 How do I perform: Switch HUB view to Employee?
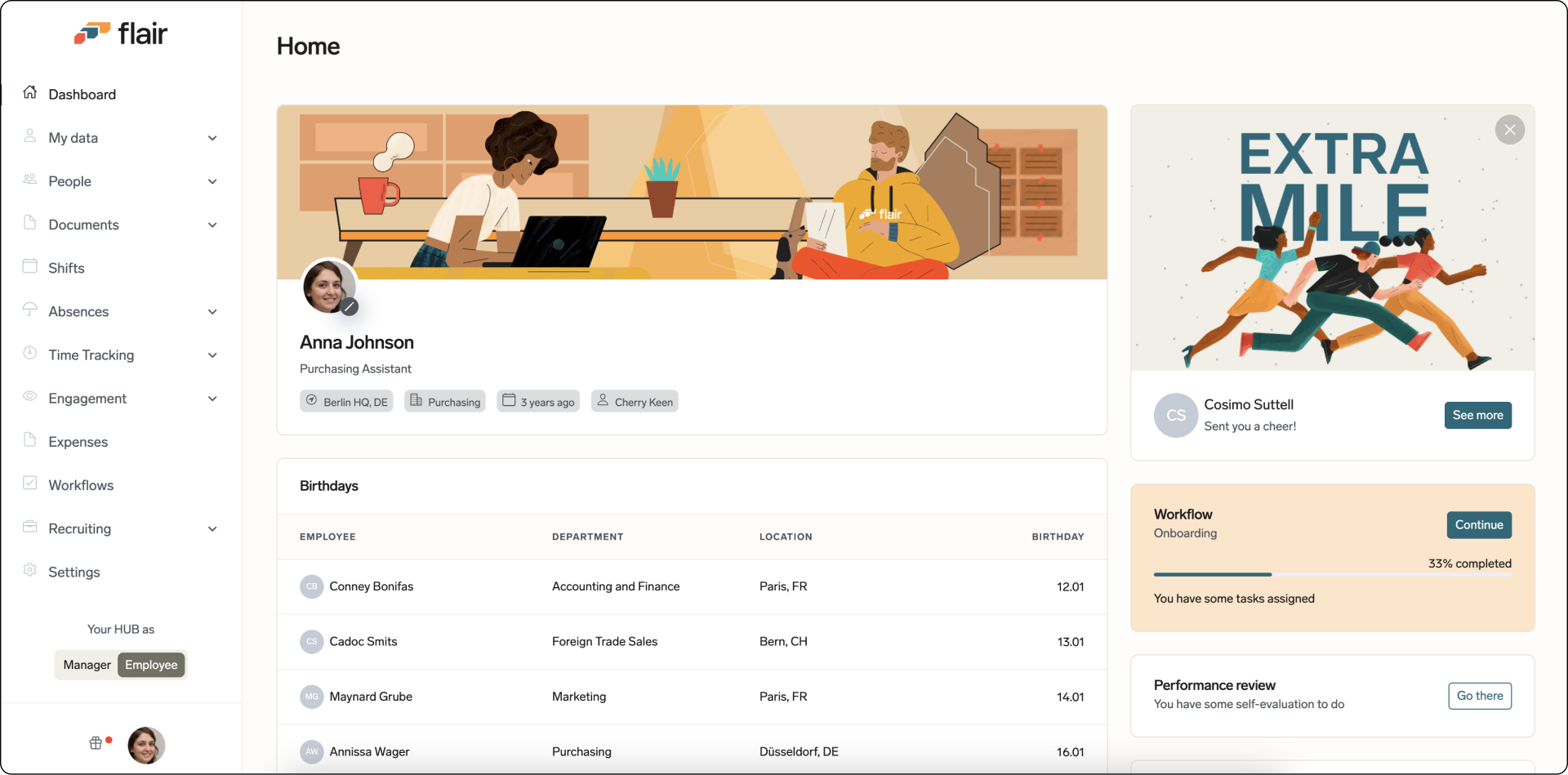pos(150,665)
